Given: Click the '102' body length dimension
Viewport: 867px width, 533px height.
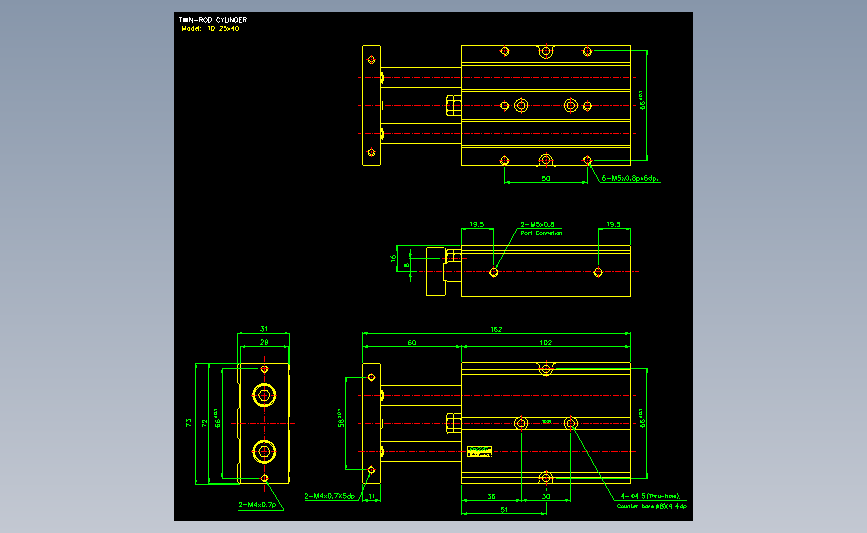Looking at the screenshot, I should [545, 343].
